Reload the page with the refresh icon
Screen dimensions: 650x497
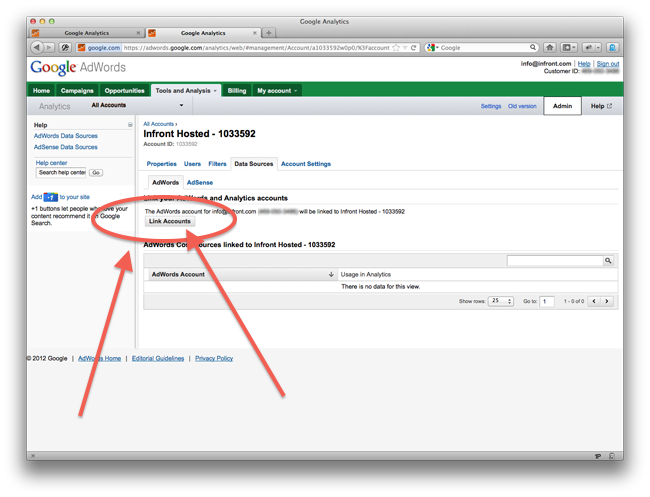[x=413, y=48]
